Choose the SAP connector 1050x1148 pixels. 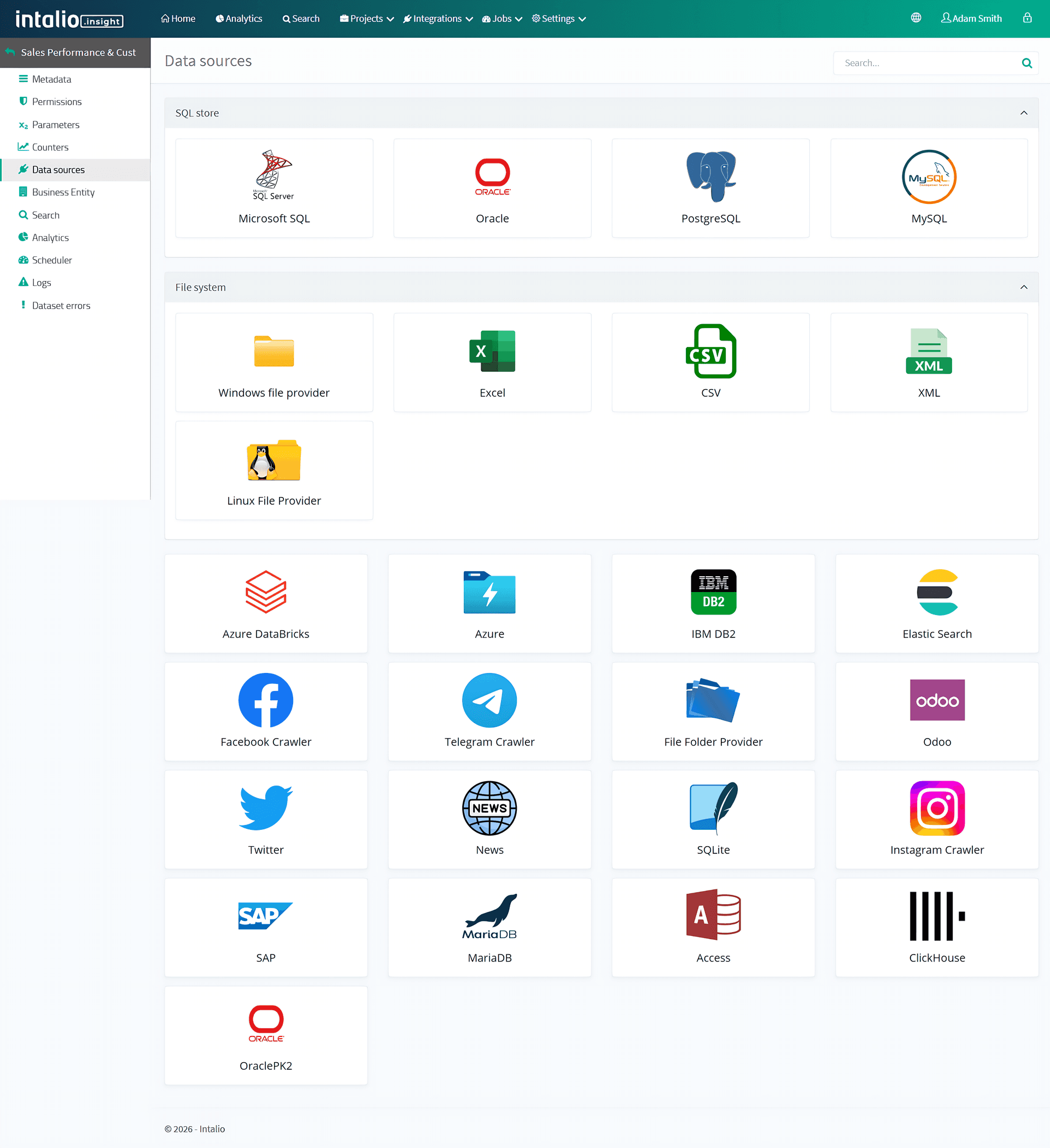(x=266, y=928)
